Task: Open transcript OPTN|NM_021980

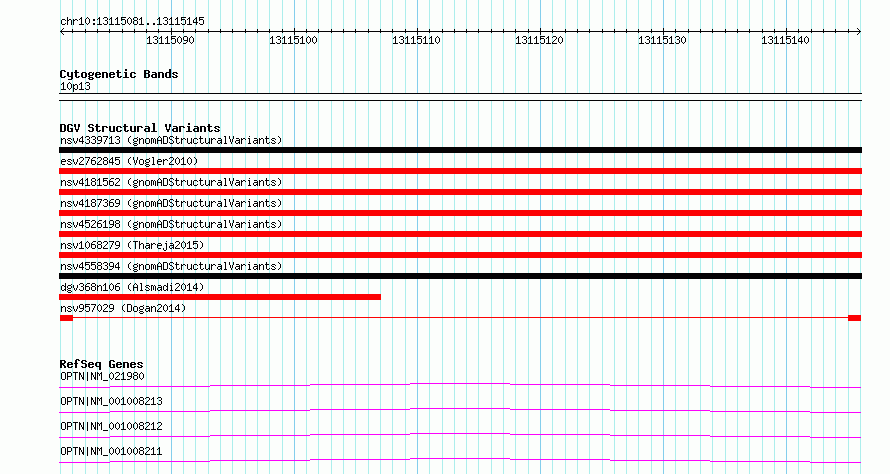Action: pyautogui.click(x=102, y=376)
